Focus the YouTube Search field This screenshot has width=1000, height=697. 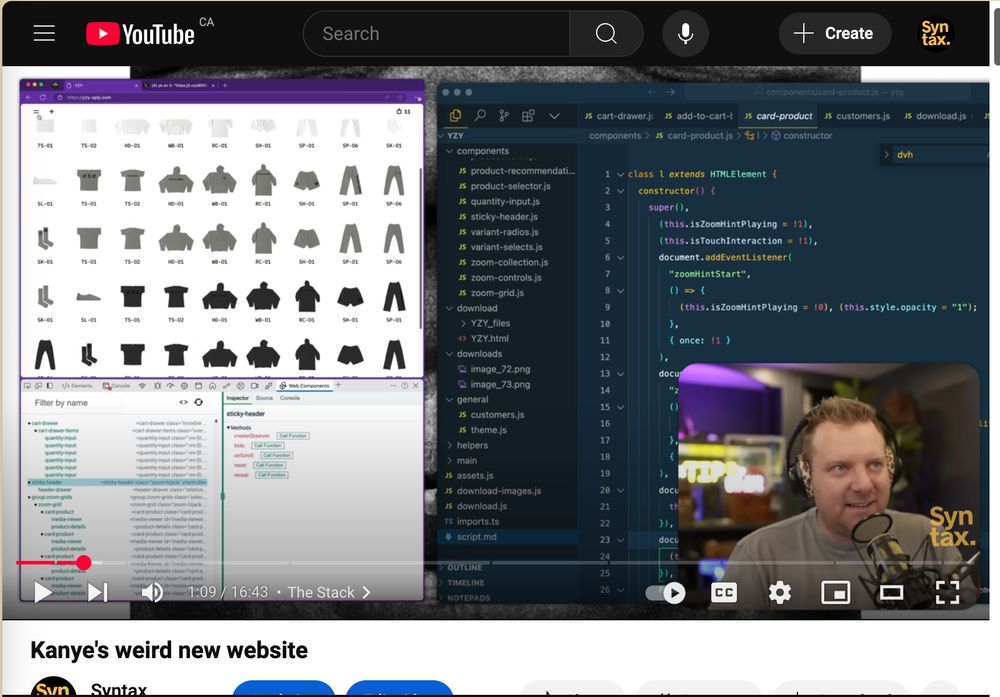tap(435, 34)
